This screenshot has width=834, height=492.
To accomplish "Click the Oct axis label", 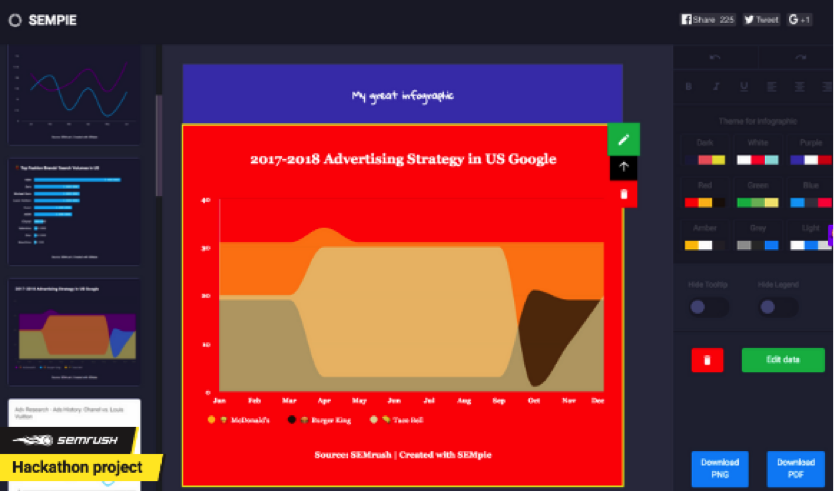I will 533,401.
